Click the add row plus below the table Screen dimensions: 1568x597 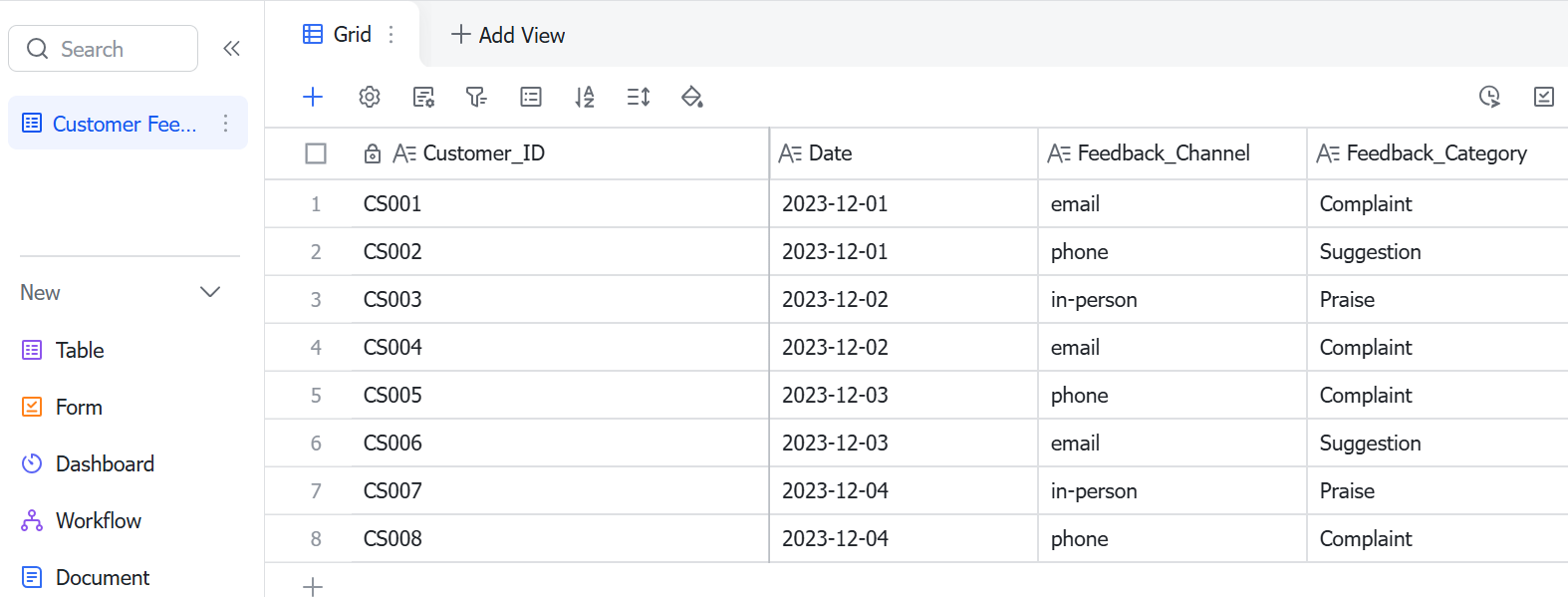click(x=313, y=586)
